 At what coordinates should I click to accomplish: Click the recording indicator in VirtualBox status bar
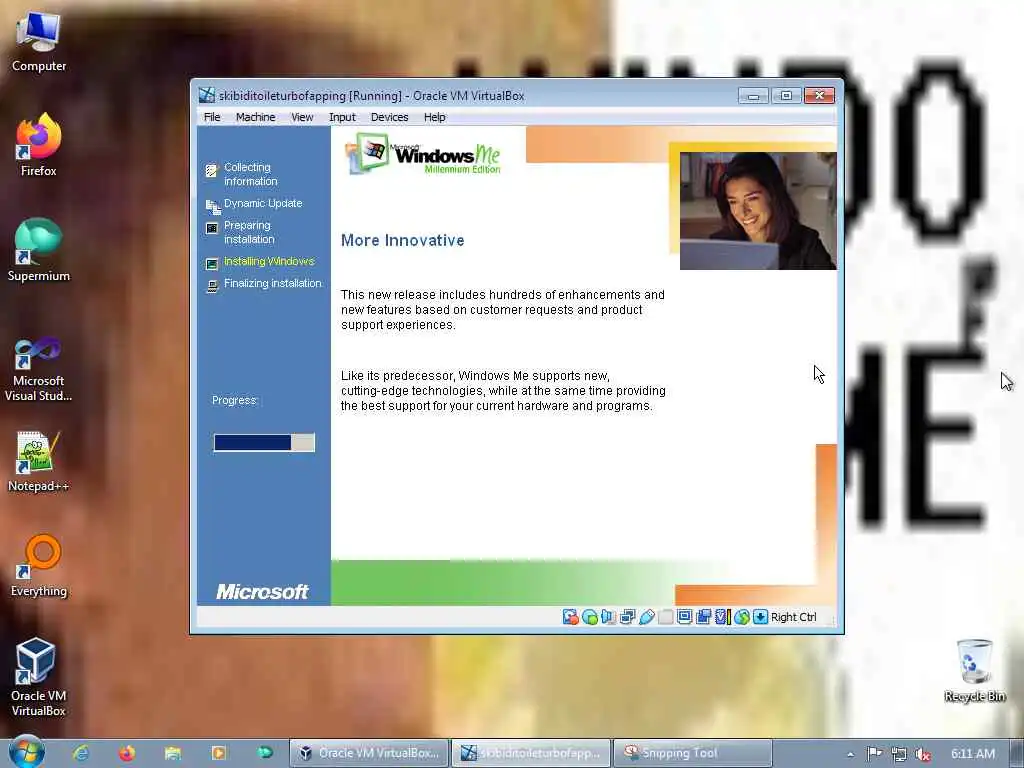click(x=703, y=617)
